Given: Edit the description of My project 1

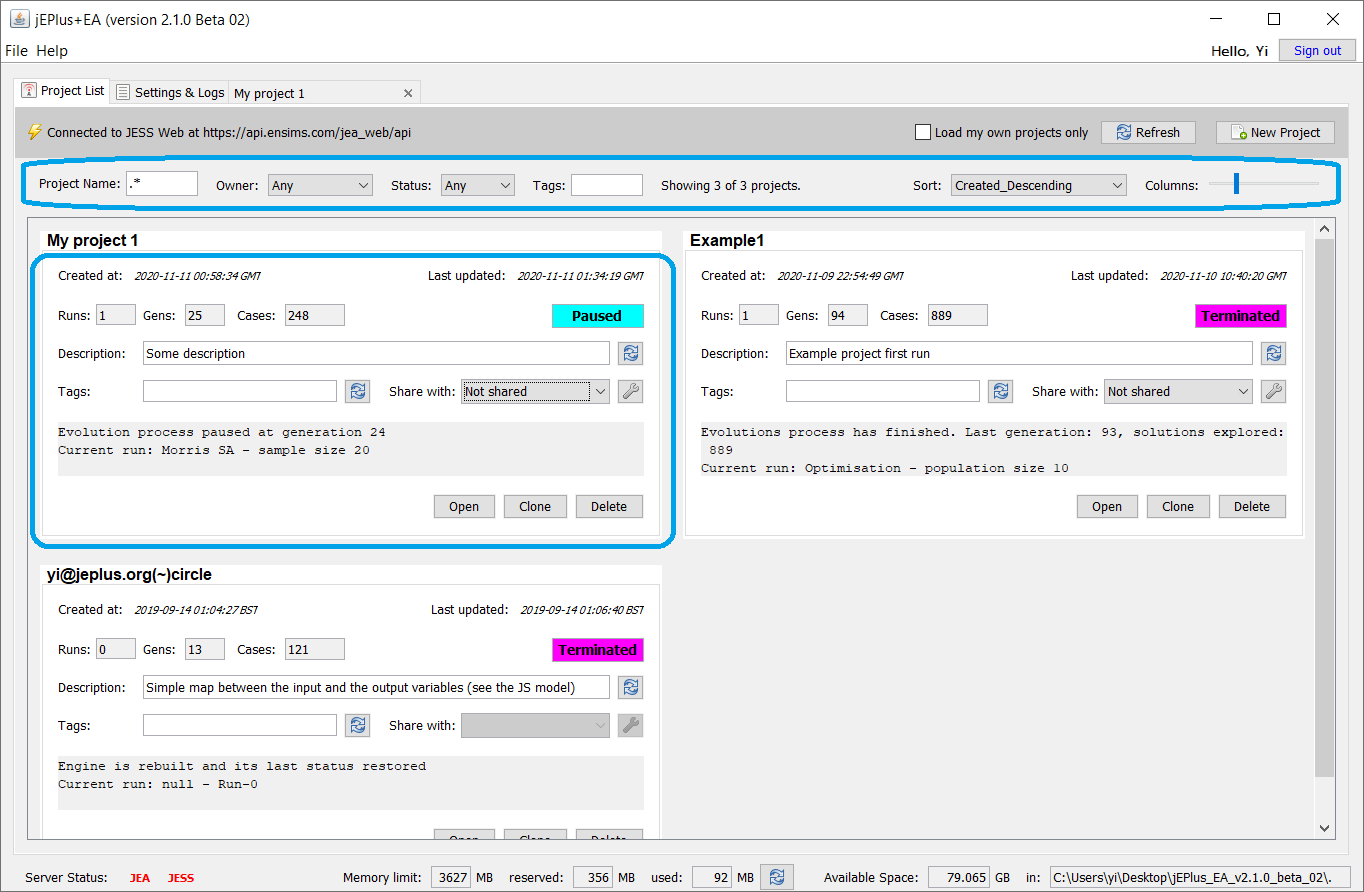Looking at the screenshot, I should (376, 353).
